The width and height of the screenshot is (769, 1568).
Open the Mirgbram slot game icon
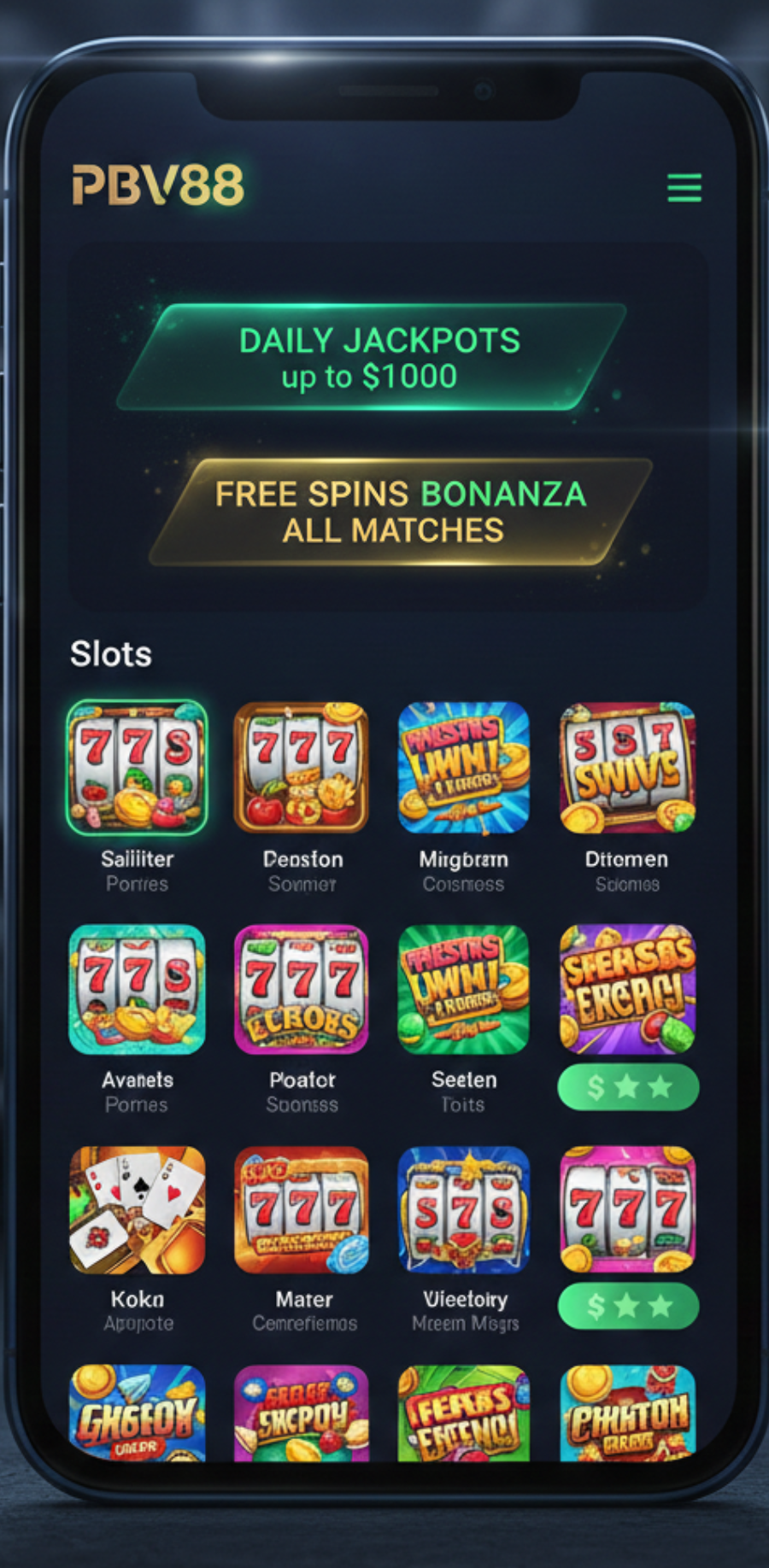pyautogui.click(x=464, y=767)
